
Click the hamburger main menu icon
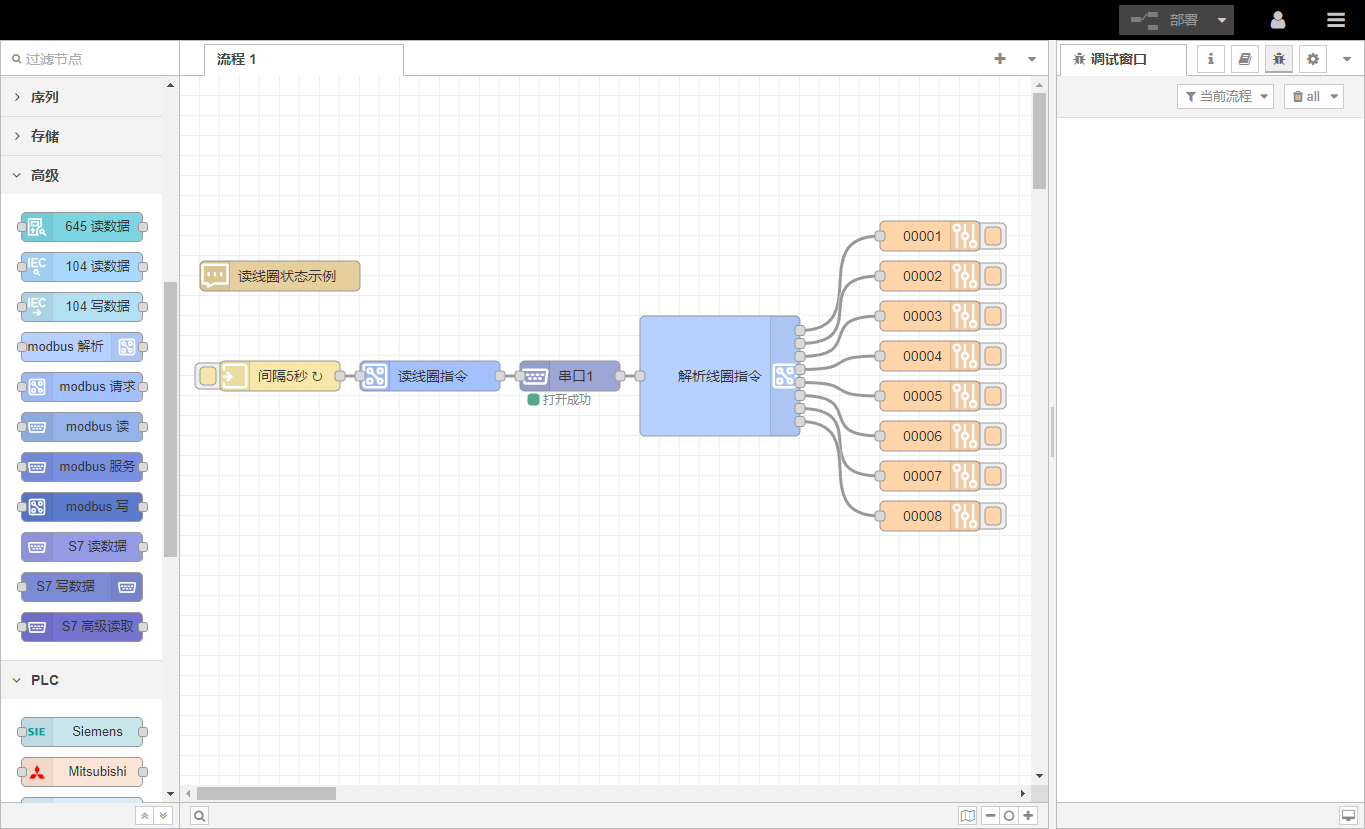1336,20
